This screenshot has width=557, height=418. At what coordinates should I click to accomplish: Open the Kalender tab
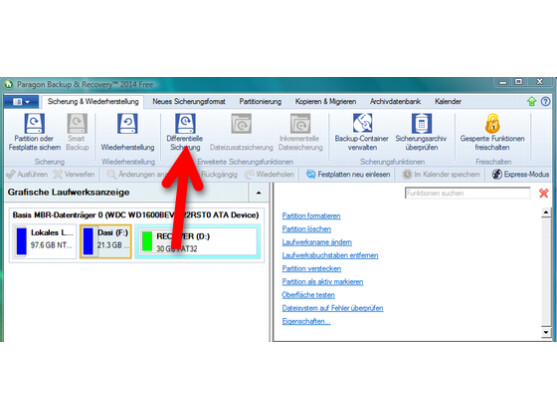(448, 102)
